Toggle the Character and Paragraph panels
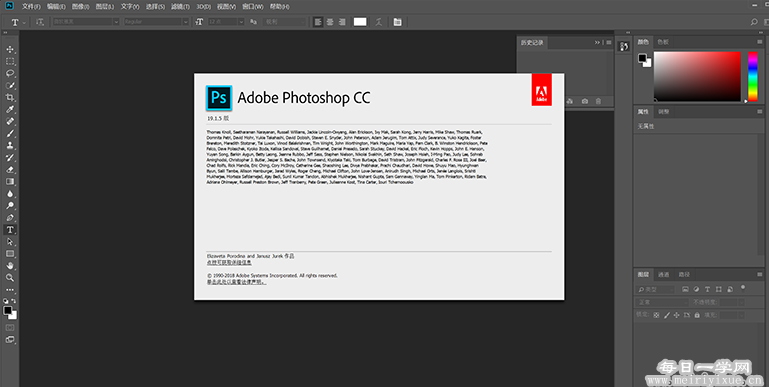The width and height of the screenshot is (769, 387). 397,22
